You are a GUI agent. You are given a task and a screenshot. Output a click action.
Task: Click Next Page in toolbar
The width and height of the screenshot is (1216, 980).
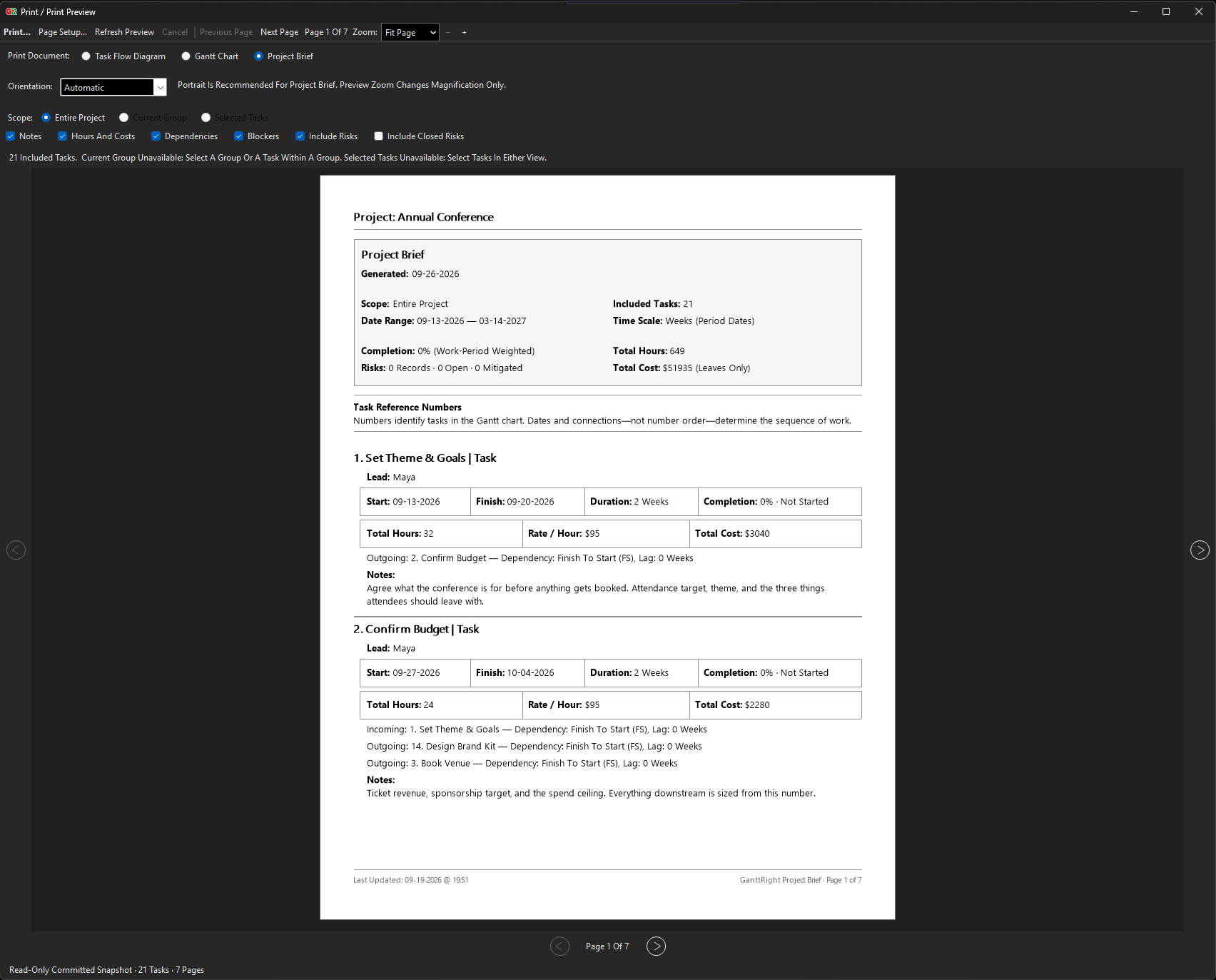(279, 32)
